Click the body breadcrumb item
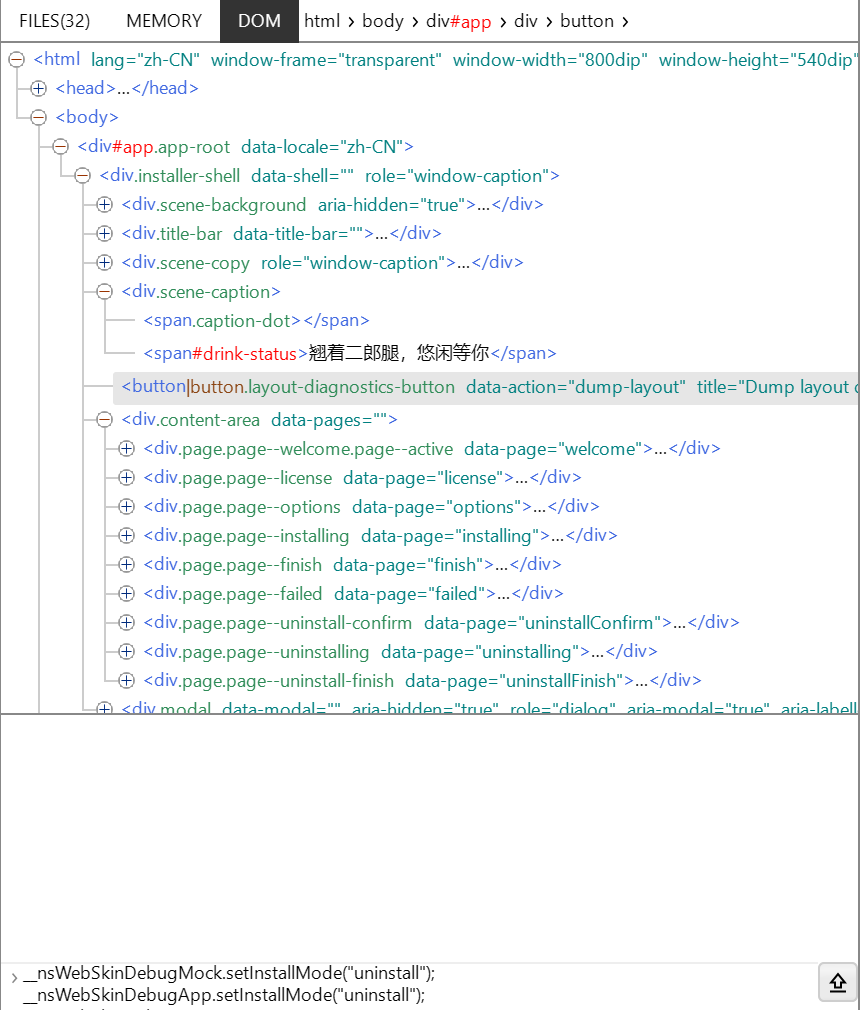This screenshot has height=1010, width=860. click(383, 21)
